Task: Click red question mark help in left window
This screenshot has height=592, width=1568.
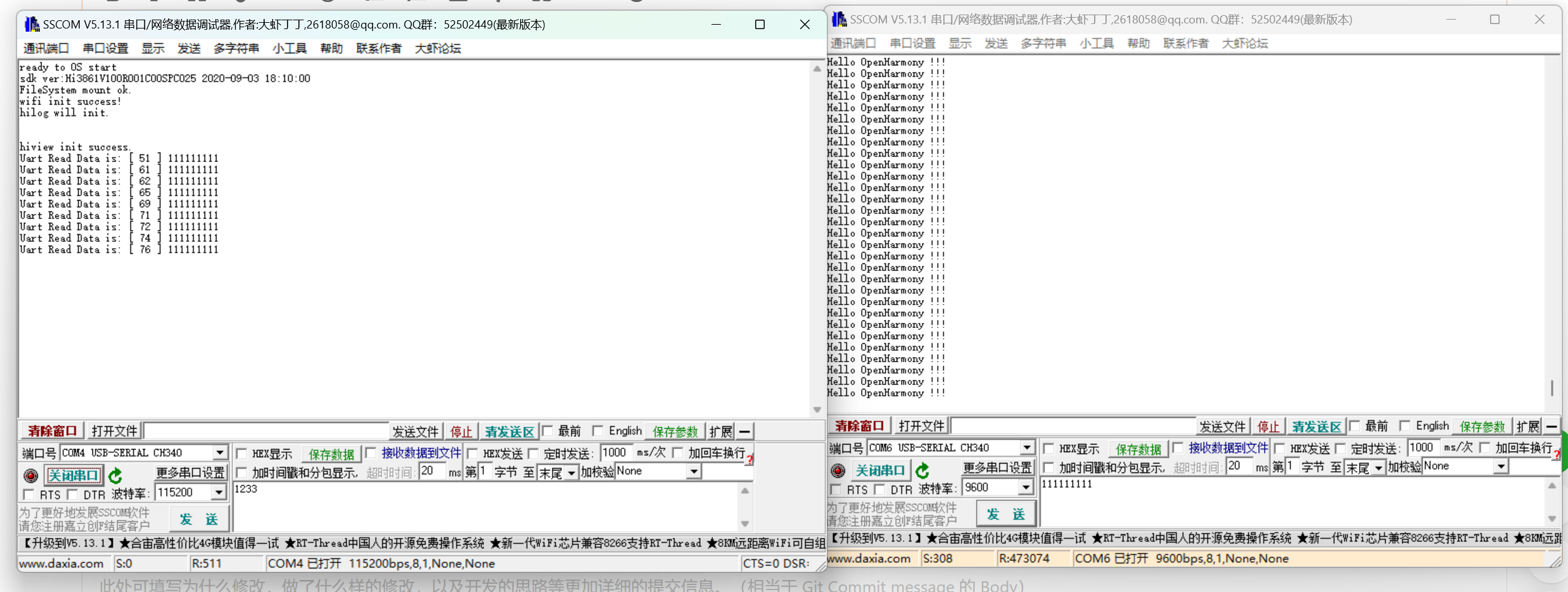Action: coord(749,460)
